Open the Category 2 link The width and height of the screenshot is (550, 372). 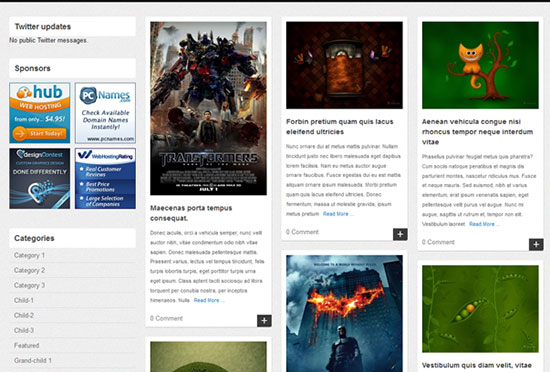pos(29,270)
